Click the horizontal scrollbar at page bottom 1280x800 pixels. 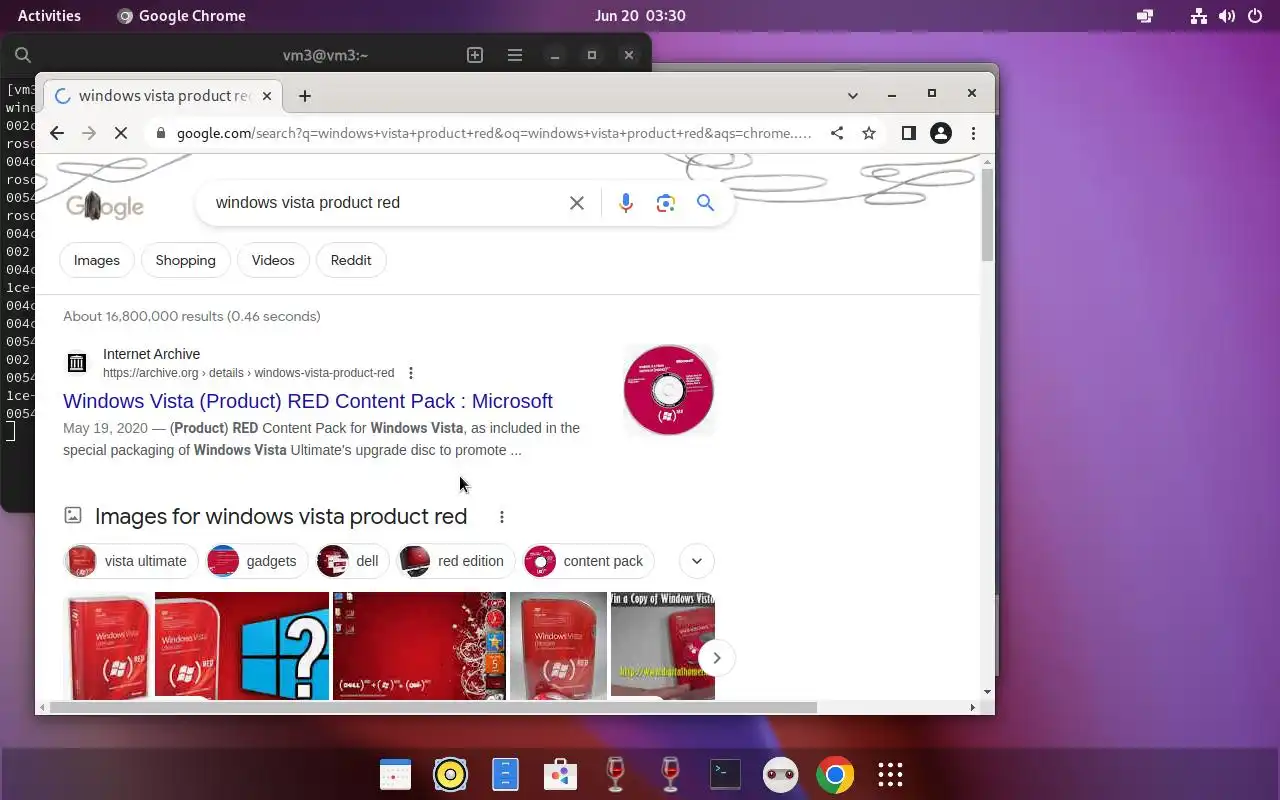point(433,707)
